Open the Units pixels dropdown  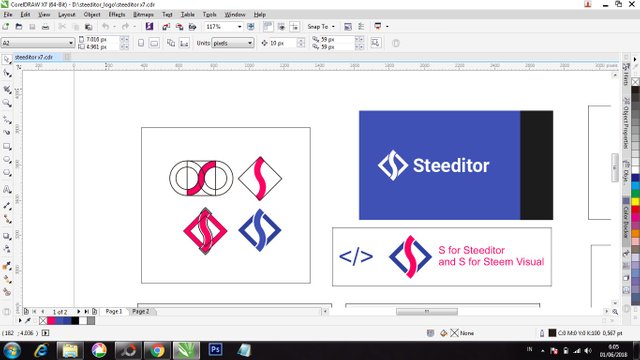pyautogui.click(x=250, y=43)
